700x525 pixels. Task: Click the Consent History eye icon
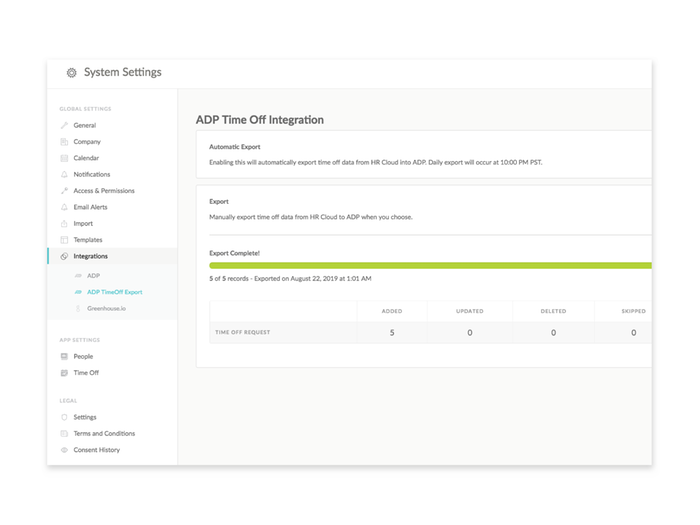(64, 450)
